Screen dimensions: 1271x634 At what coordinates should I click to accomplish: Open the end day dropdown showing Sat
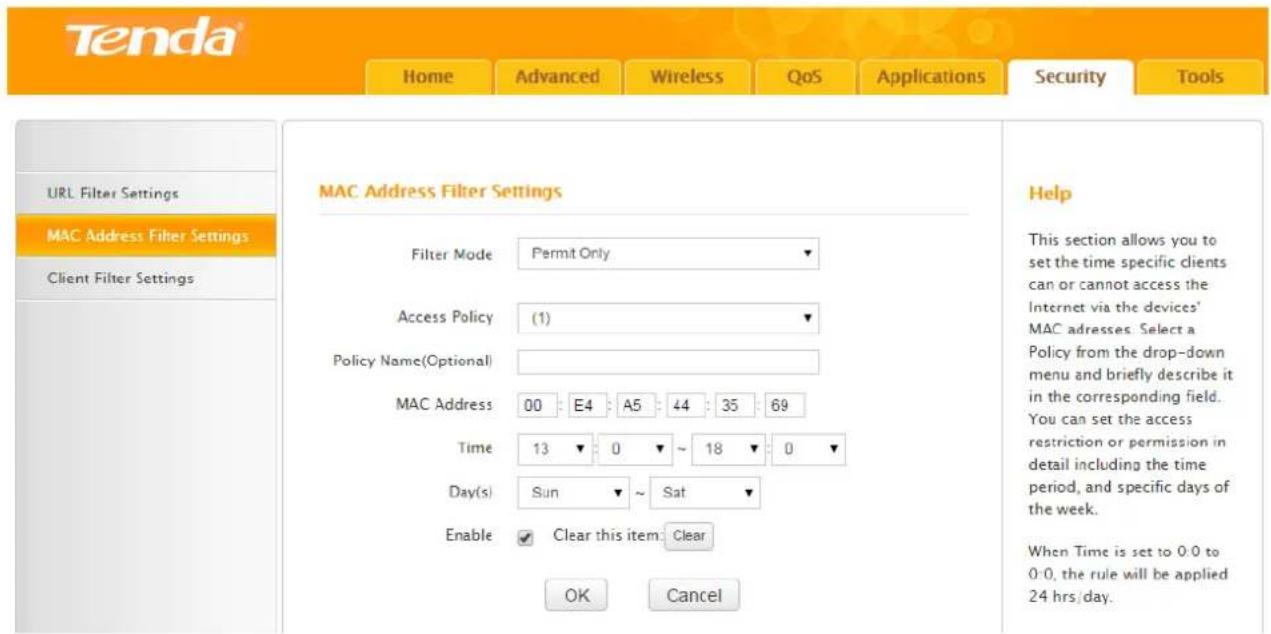click(x=705, y=493)
